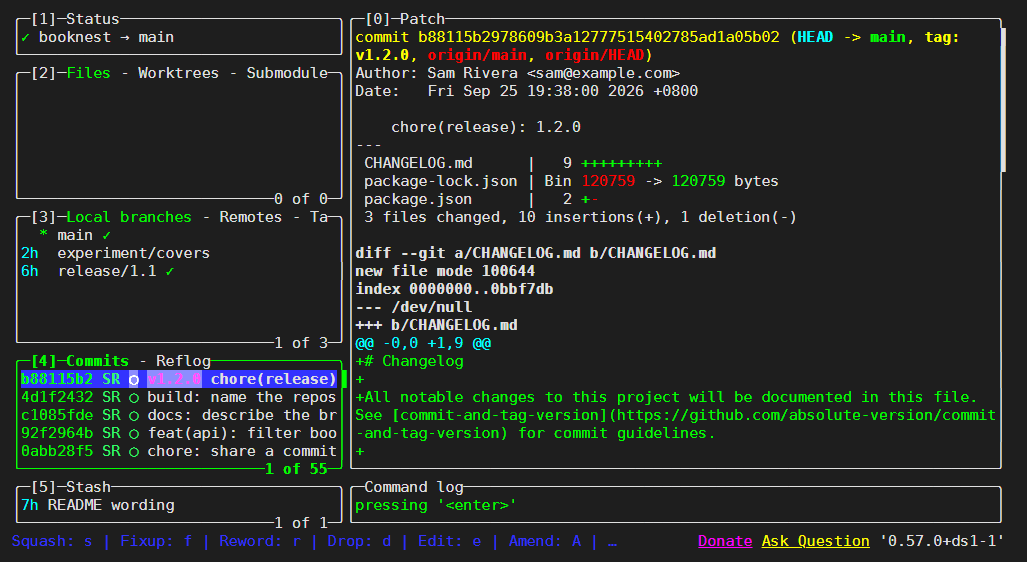The height and width of the screenshot is (562, 1027).
Task: Click the diff --git a/CHANGELOG.md header
Action: pos(536,253)
